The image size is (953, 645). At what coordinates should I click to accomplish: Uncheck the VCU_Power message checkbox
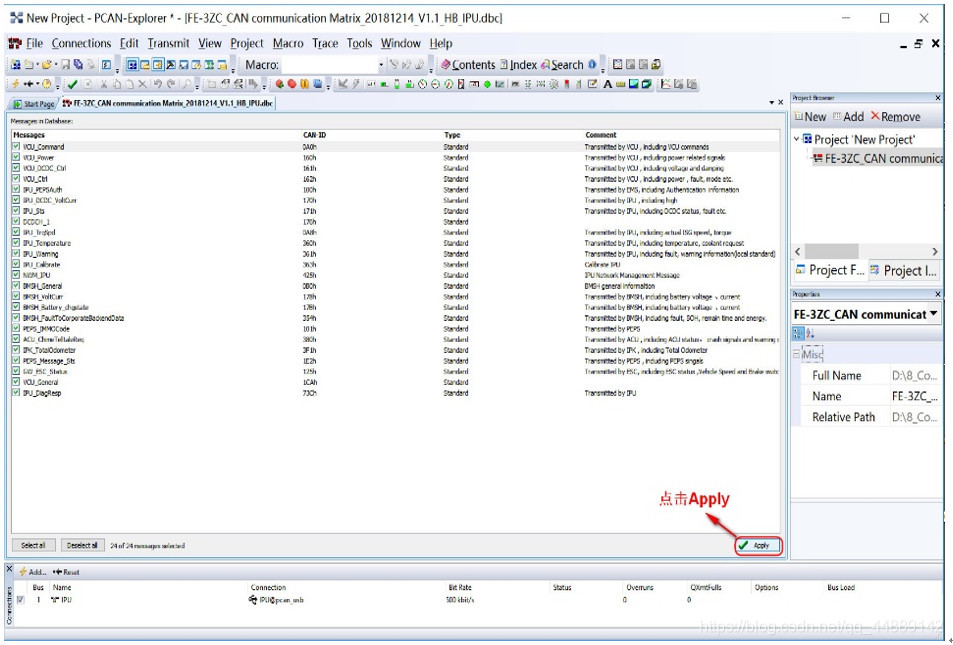click(16, 157)
